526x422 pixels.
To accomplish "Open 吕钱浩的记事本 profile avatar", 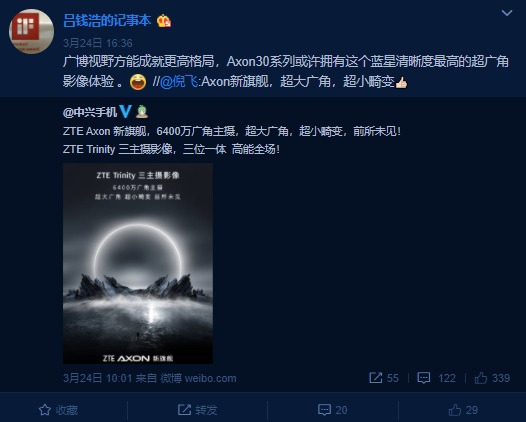I will coord(32,31).
